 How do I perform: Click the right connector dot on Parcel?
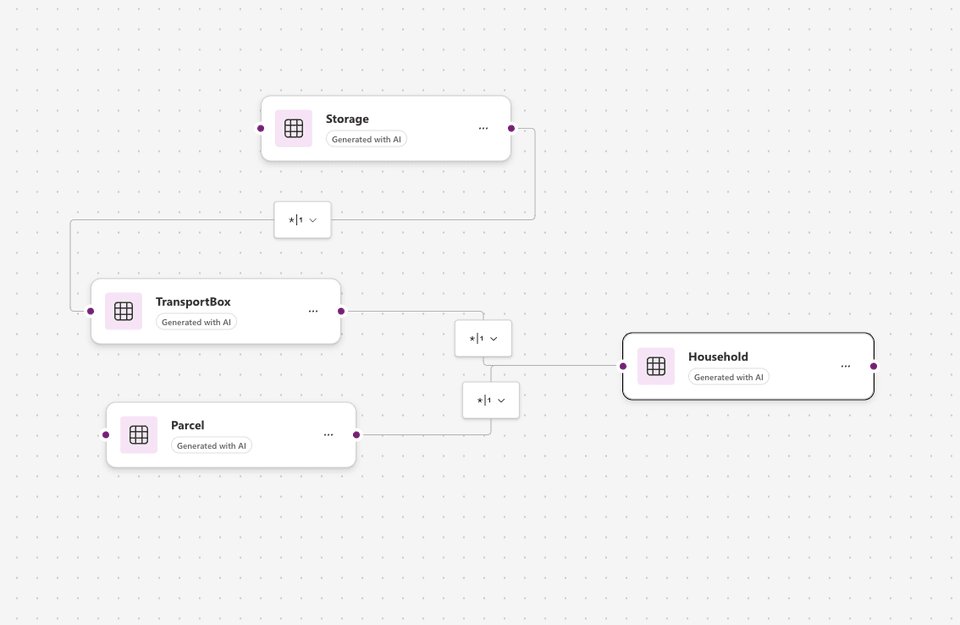(x=356, y=435)
